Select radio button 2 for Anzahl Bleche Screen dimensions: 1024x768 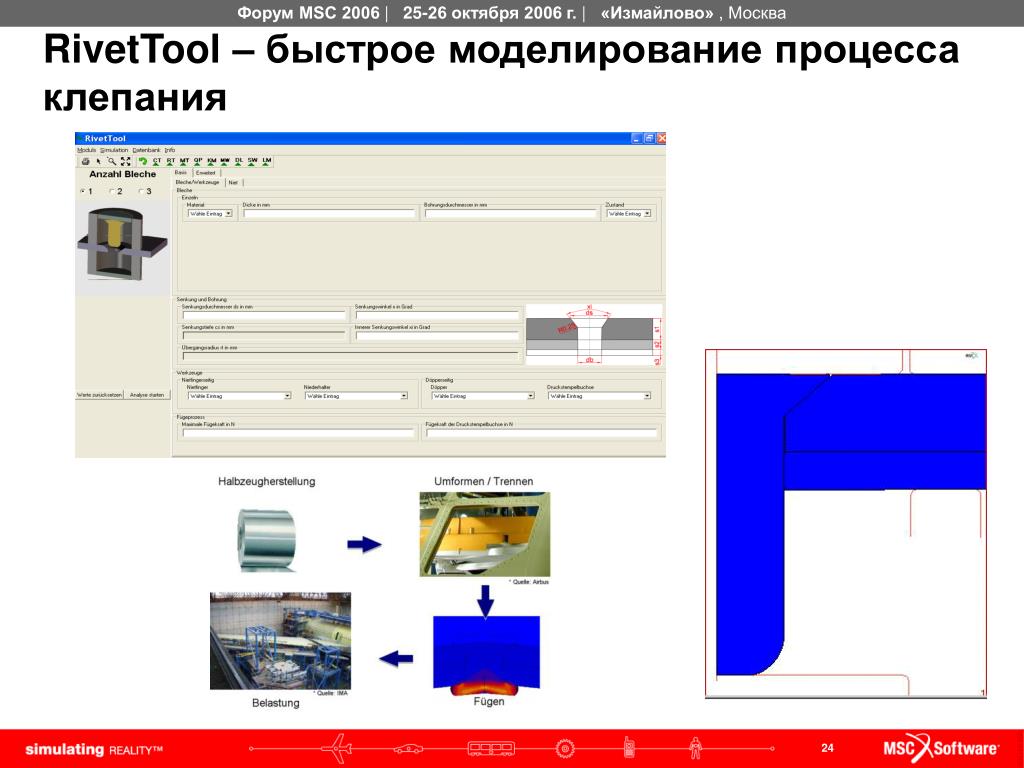112,191
